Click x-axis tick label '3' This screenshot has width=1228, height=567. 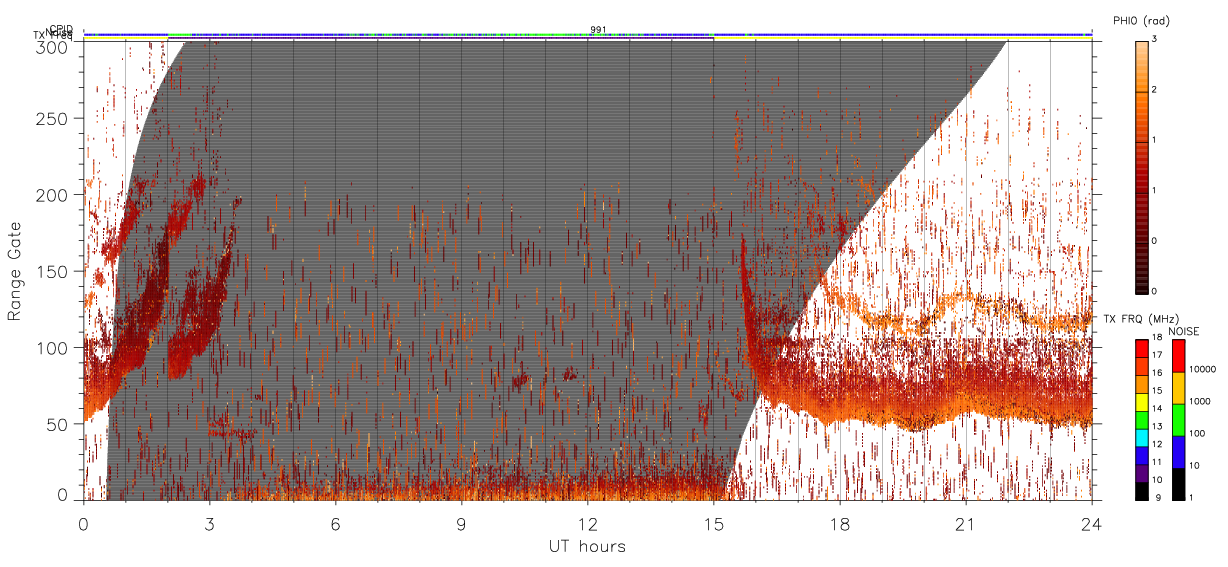(210, 524)
